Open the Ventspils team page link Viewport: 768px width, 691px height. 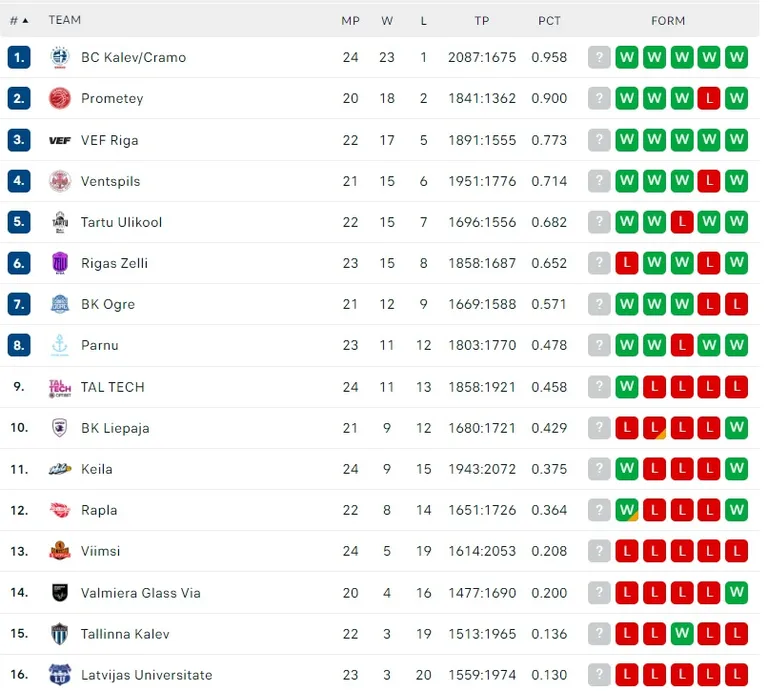110,181
